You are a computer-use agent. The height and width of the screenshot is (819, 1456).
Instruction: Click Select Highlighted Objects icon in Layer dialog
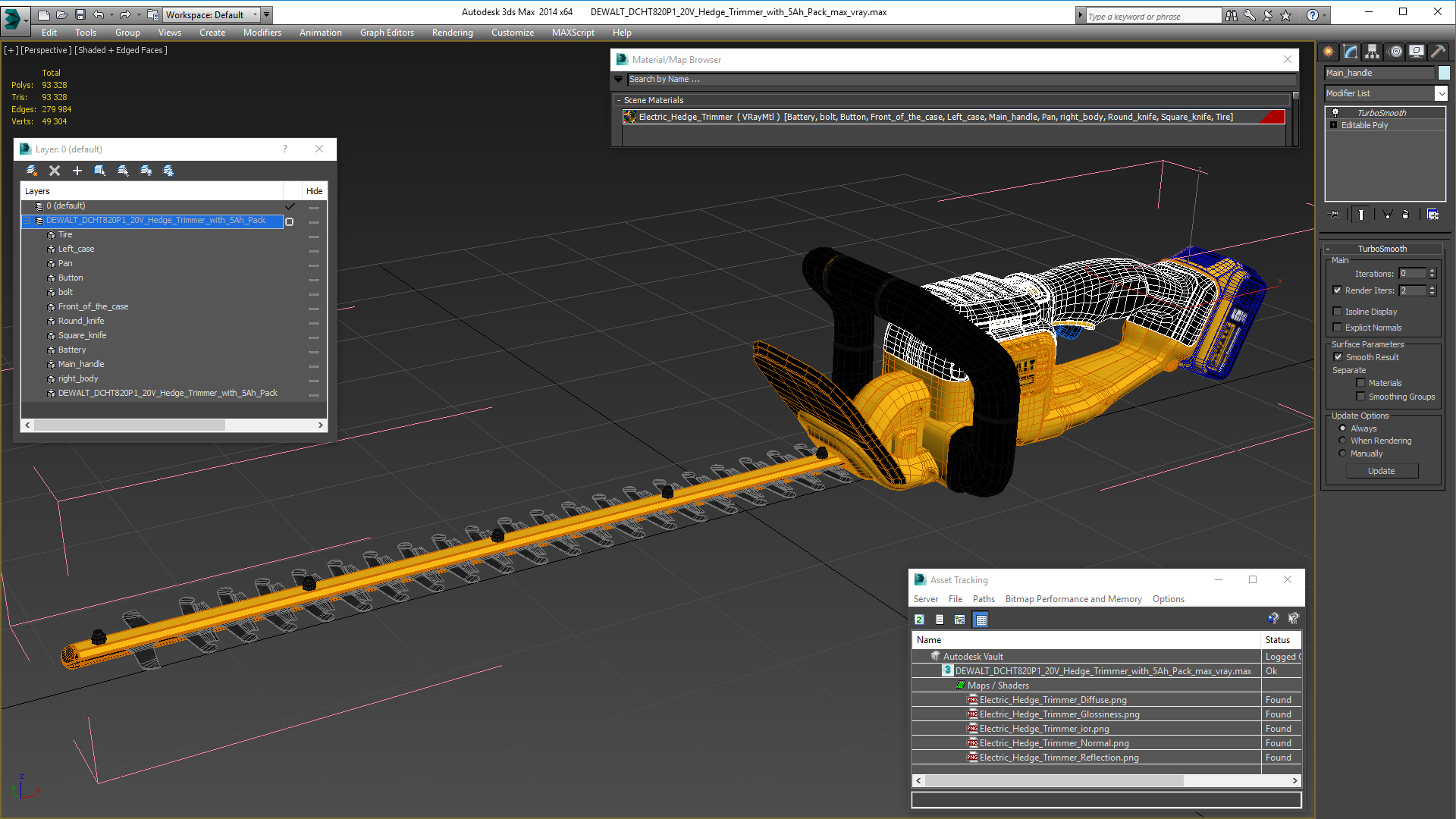[x=100, y=171]
